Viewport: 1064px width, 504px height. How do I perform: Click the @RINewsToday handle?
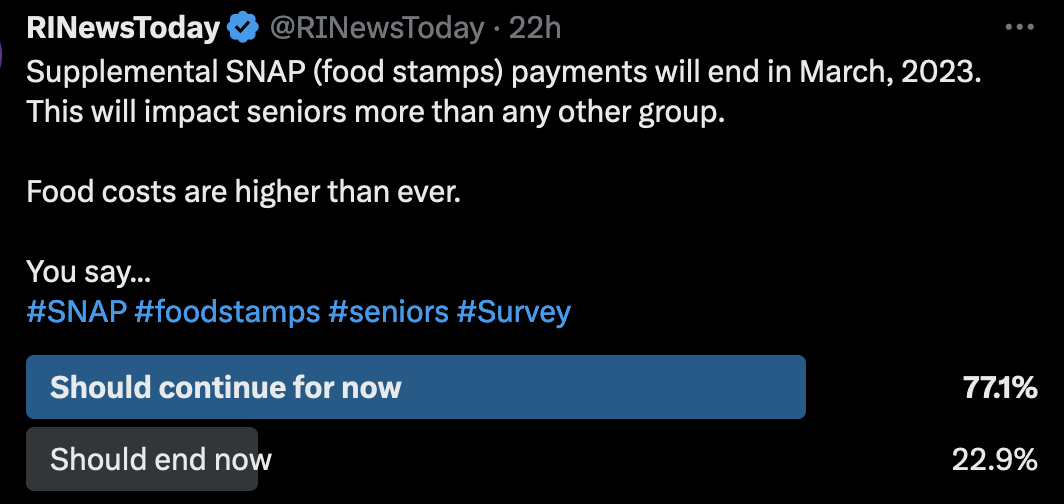pos(376,29)
